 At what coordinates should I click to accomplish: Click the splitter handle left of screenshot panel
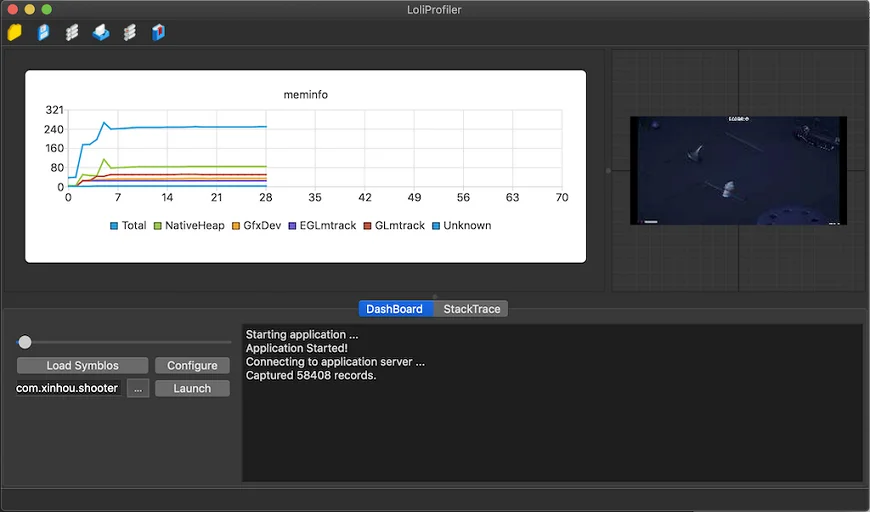click(x=608, y=171)
